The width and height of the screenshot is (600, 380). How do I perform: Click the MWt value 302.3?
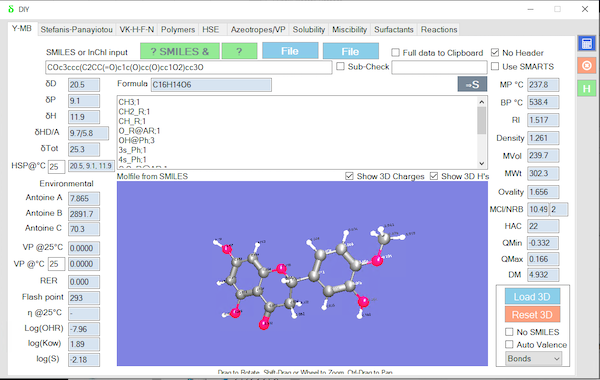[x=543, y=173]
